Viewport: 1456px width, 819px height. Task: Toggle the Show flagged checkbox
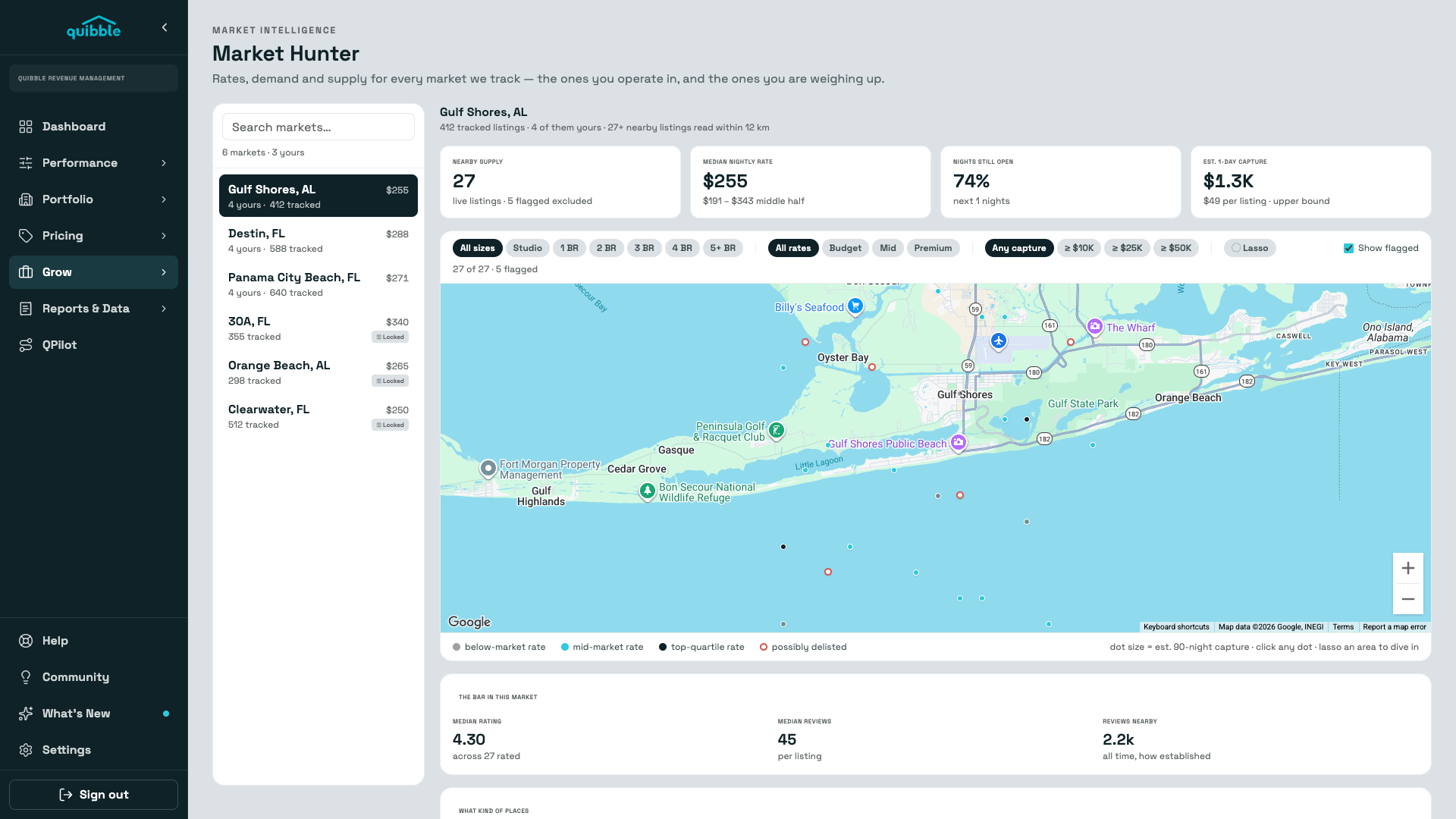pos(1348,248)
